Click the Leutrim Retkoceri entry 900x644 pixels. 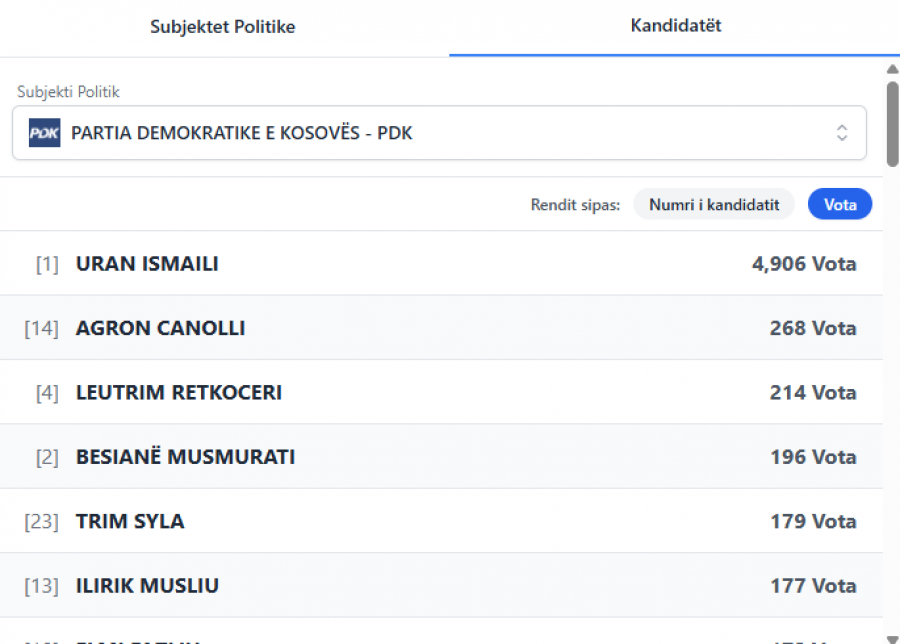click(x=179, y=393)
